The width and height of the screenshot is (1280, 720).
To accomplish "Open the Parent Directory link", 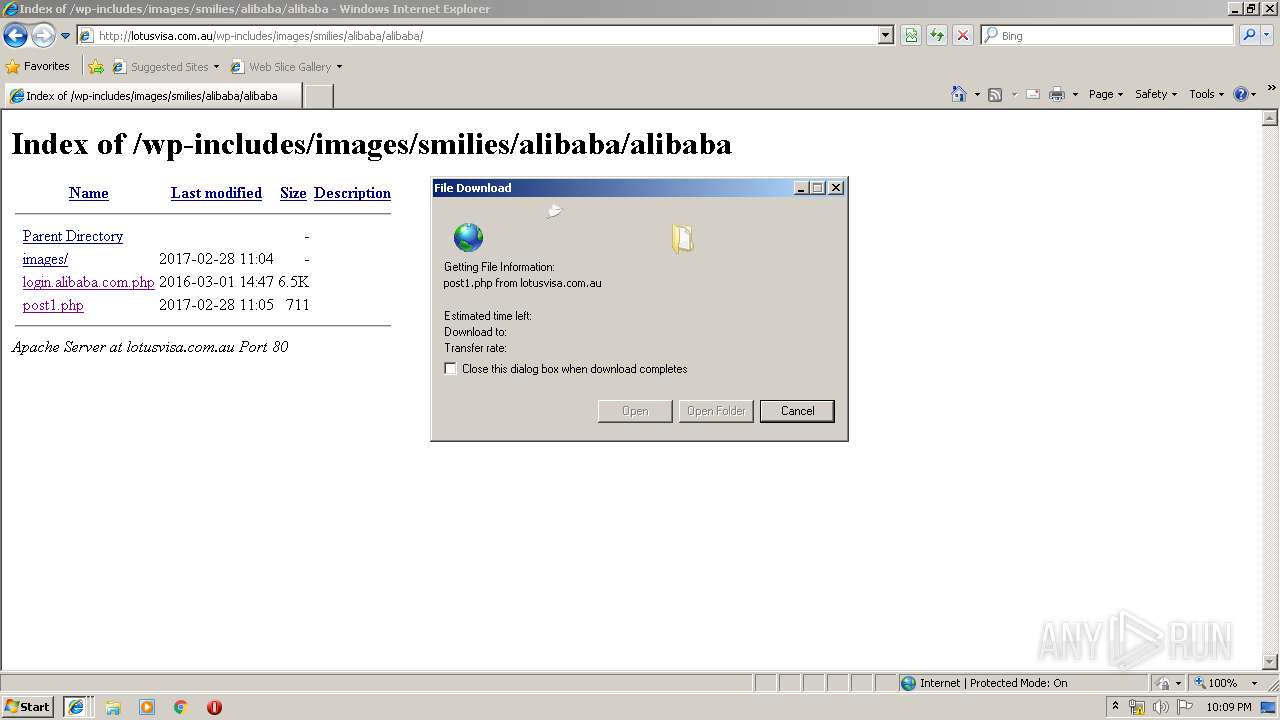I will pyautogui.click(x=73, y=236).
